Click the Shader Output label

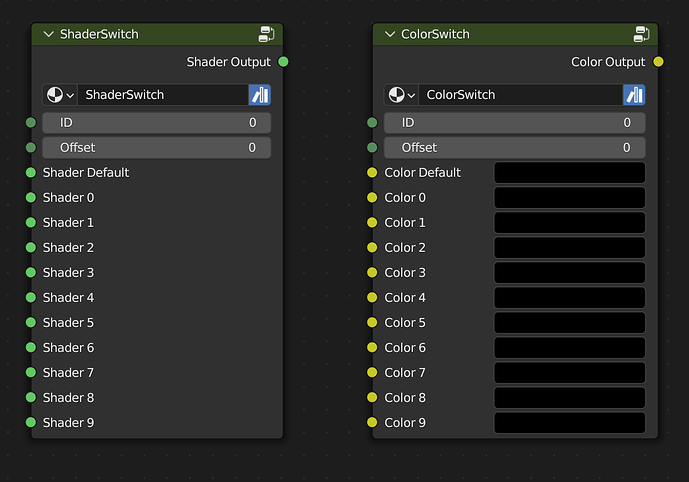pos(228,62)
